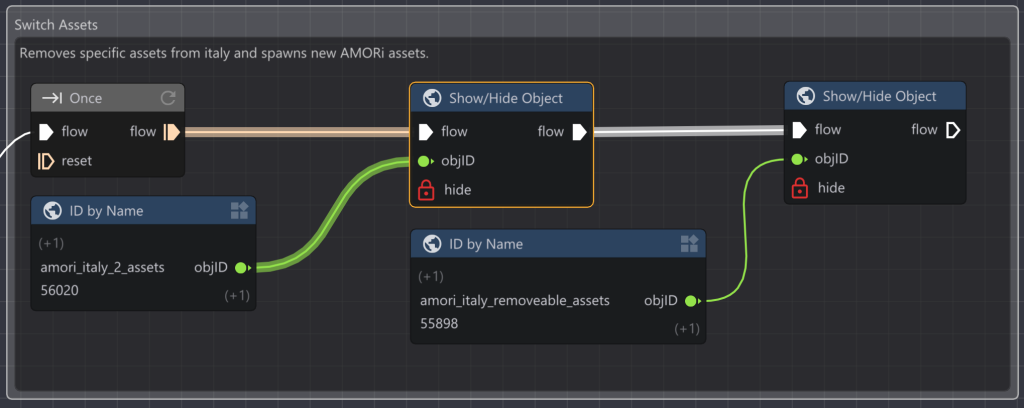This screenshot has height=408, width=1024.
Task: Click globe icon on second Show/Hide Object node
Action: (806, 97)
